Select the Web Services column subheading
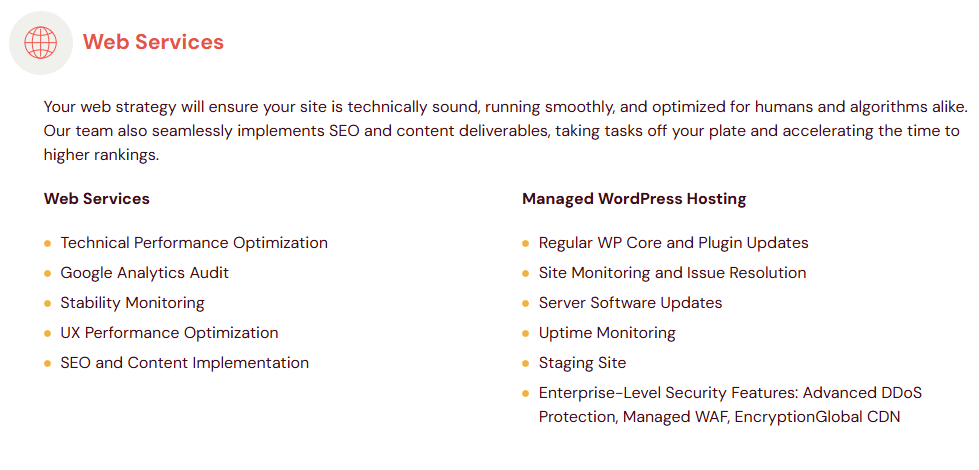The height and width of the screenshot is (470, 979). coord(96,199)
